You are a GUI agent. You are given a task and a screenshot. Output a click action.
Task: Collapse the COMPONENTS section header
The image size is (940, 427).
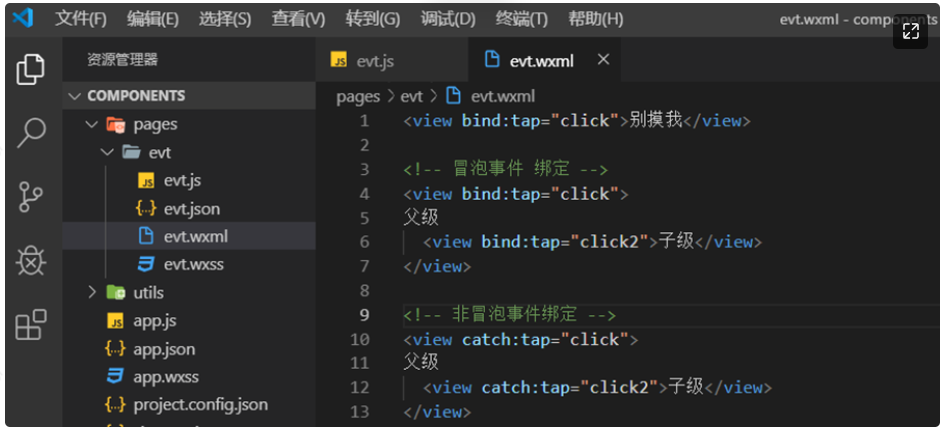pyautogui.click(x=136, y=96)
